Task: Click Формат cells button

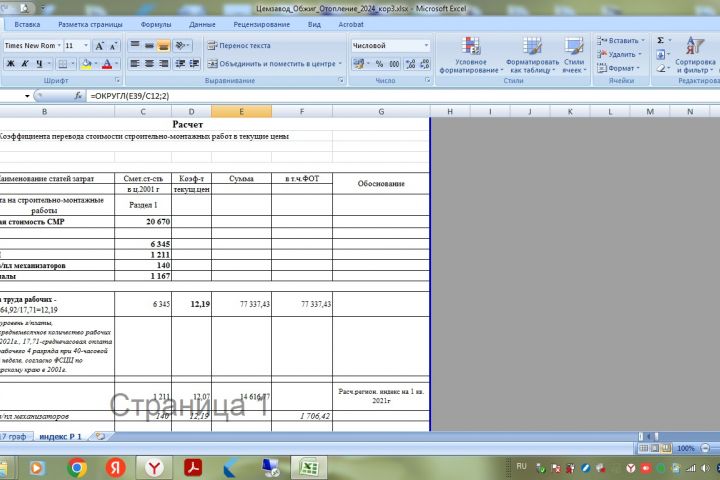Action: point(619,68)
